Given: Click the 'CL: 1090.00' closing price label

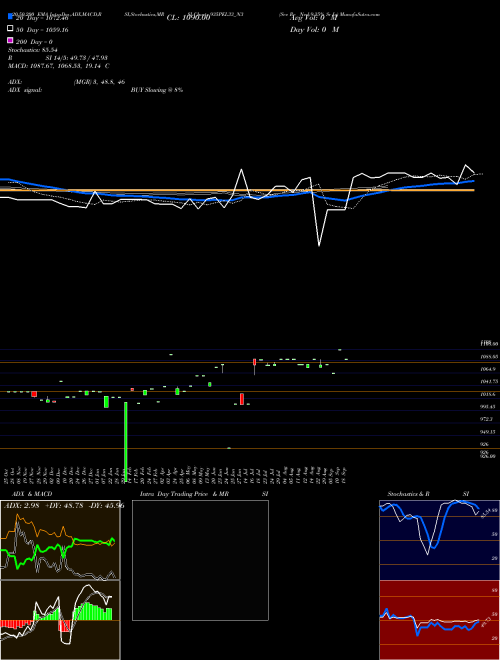Looking at the screenshot, I should click(188, 18).
